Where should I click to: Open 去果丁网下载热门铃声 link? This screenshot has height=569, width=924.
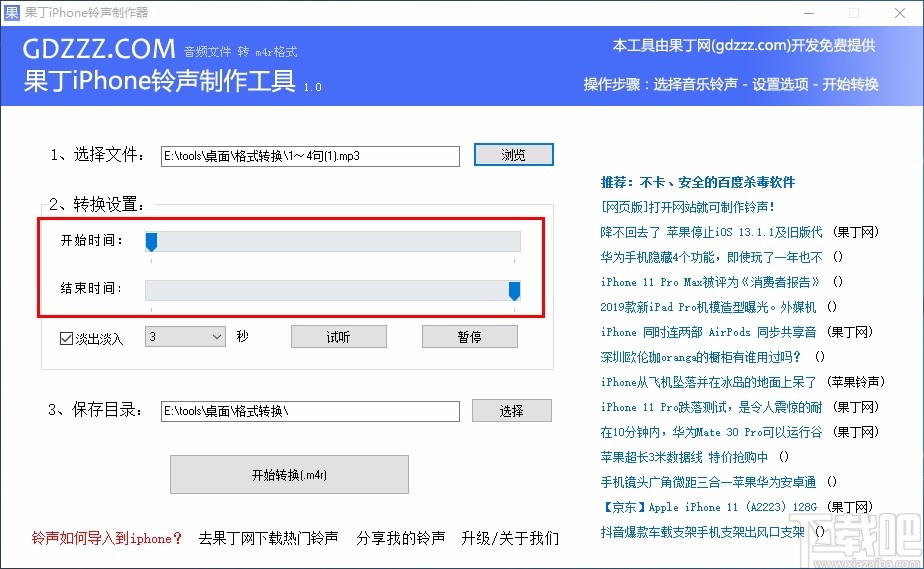coord(269,538)
